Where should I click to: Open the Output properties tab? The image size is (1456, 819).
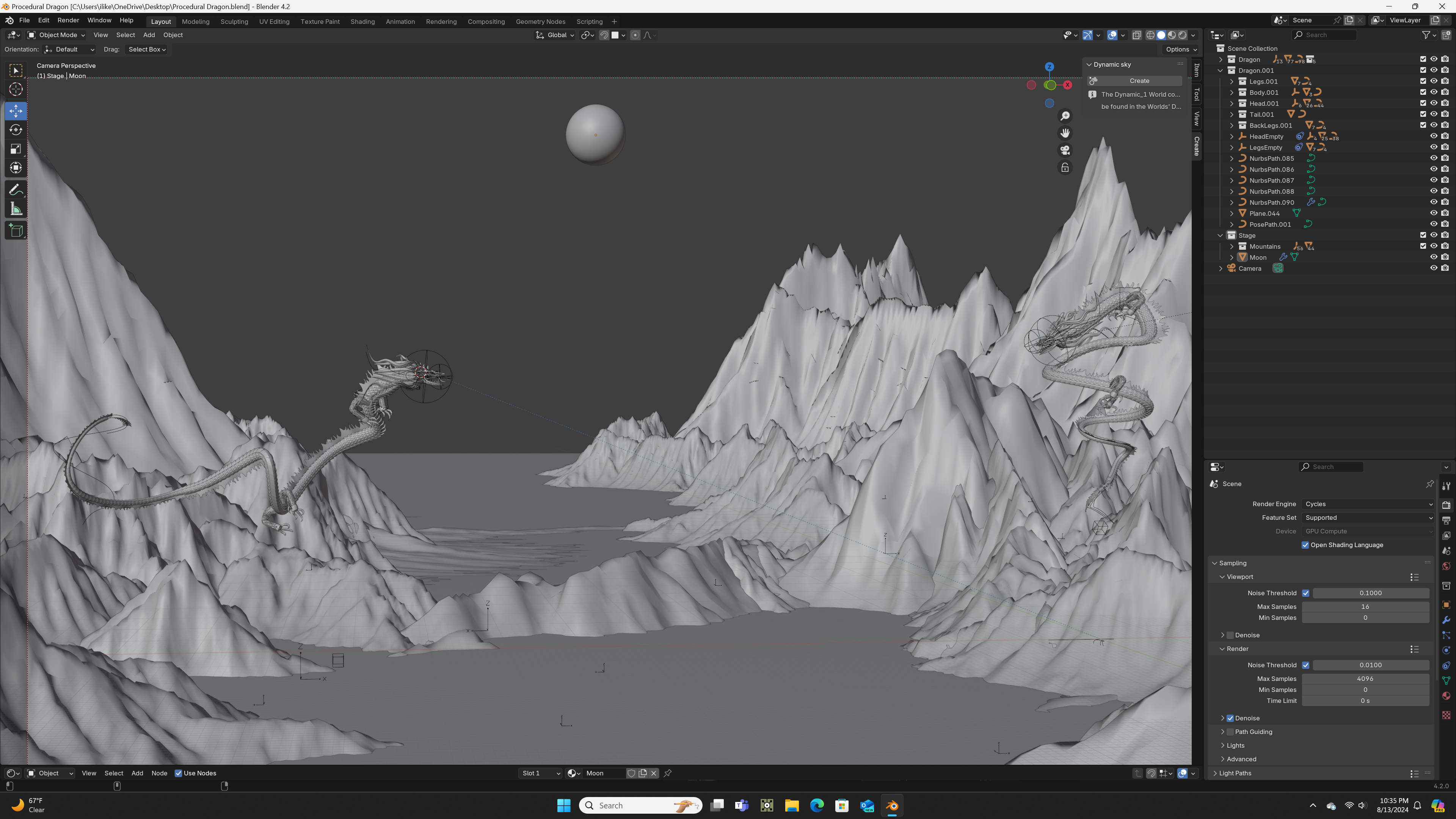pyautogui.click(x=1446, y=520)
